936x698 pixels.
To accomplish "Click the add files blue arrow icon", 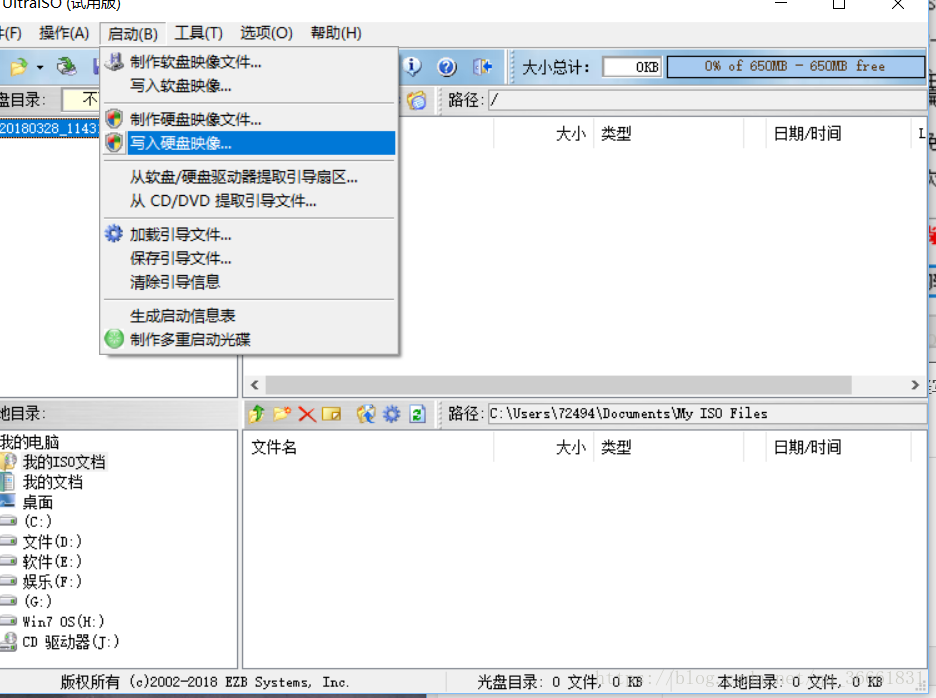I will [x=366, y=413].
